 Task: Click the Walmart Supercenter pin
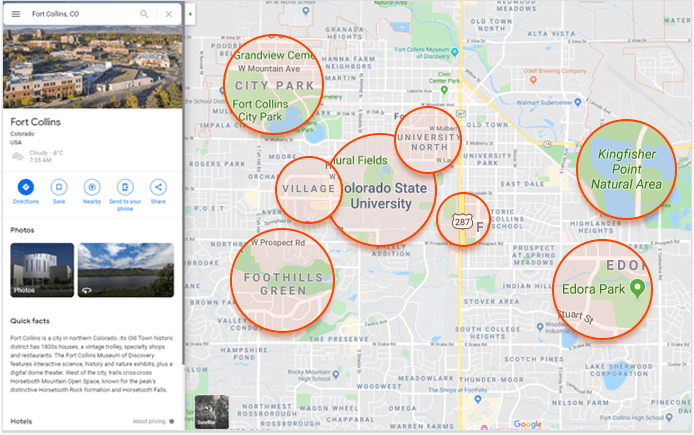click(x=578, y=102)
